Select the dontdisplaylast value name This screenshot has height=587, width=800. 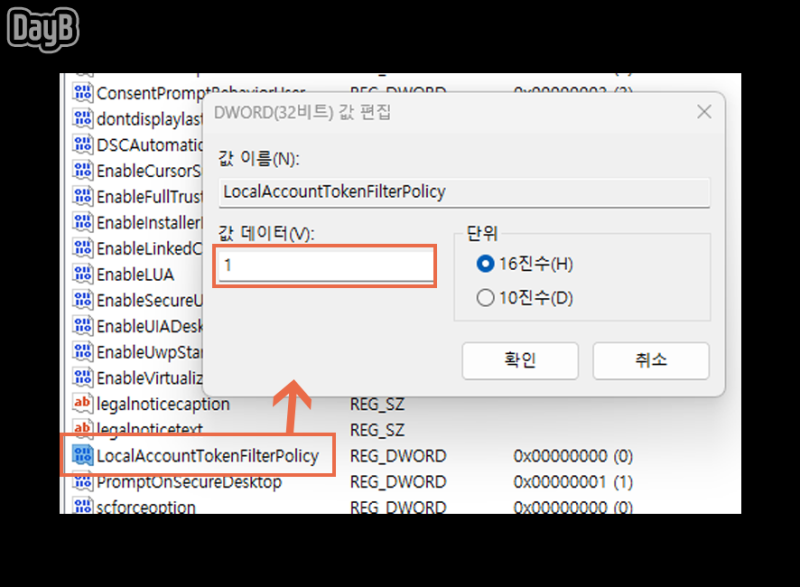(149, 119)
